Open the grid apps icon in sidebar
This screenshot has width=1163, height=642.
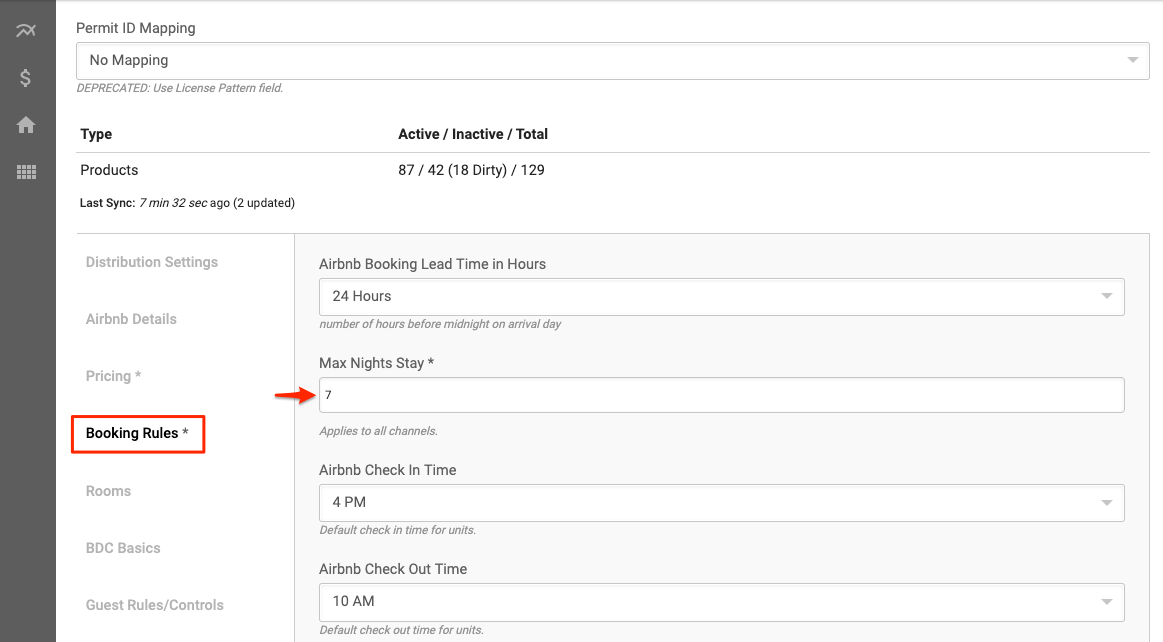click(x=26, y=172)
